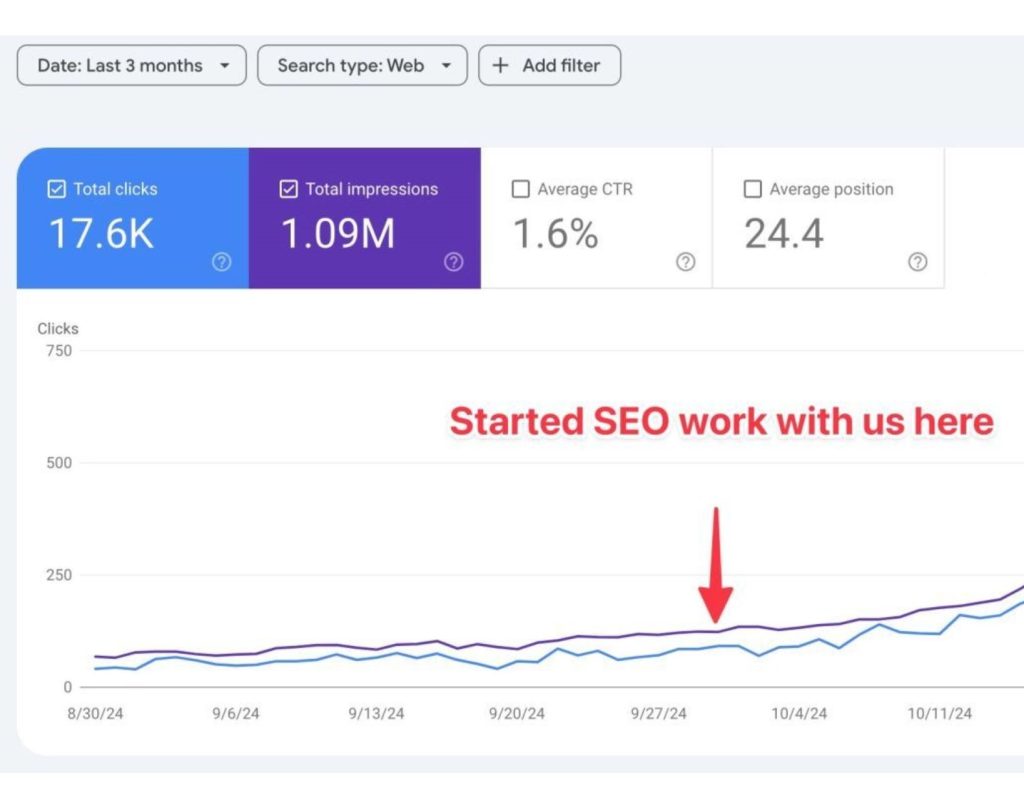Click the red arrow marker on the chart
The width and height of the screenshot is (1024, 808).
coord(715,568)
